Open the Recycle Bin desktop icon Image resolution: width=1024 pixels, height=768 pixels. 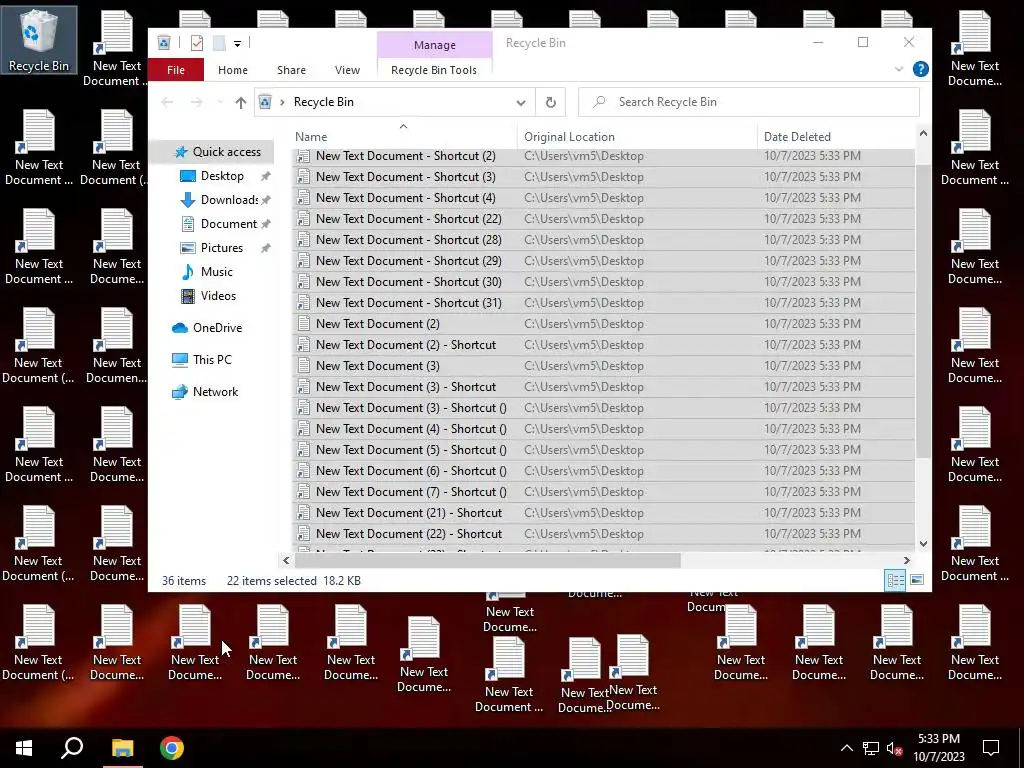[x=39, y=40]
